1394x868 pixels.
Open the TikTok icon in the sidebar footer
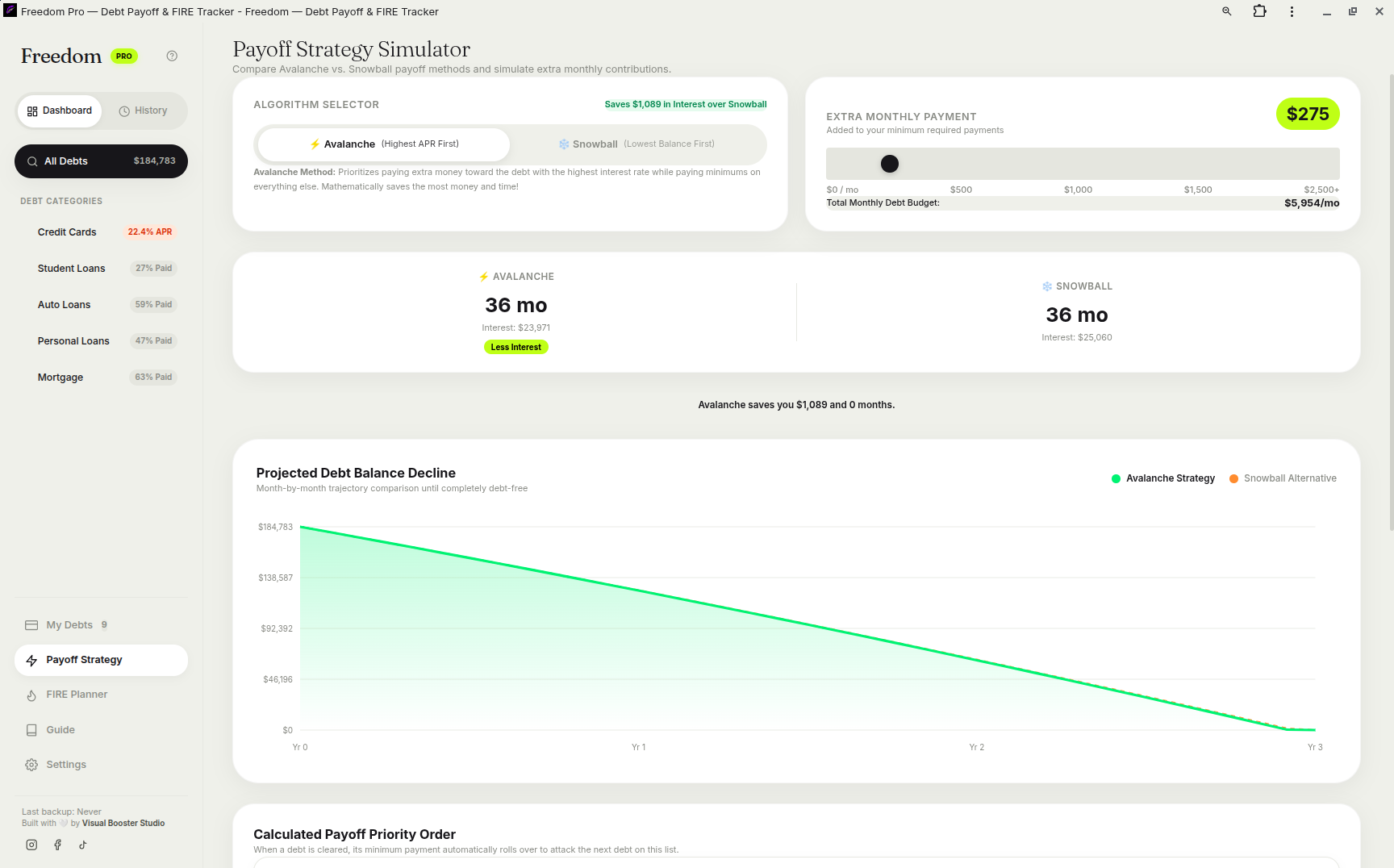click(x=82, y=845)
